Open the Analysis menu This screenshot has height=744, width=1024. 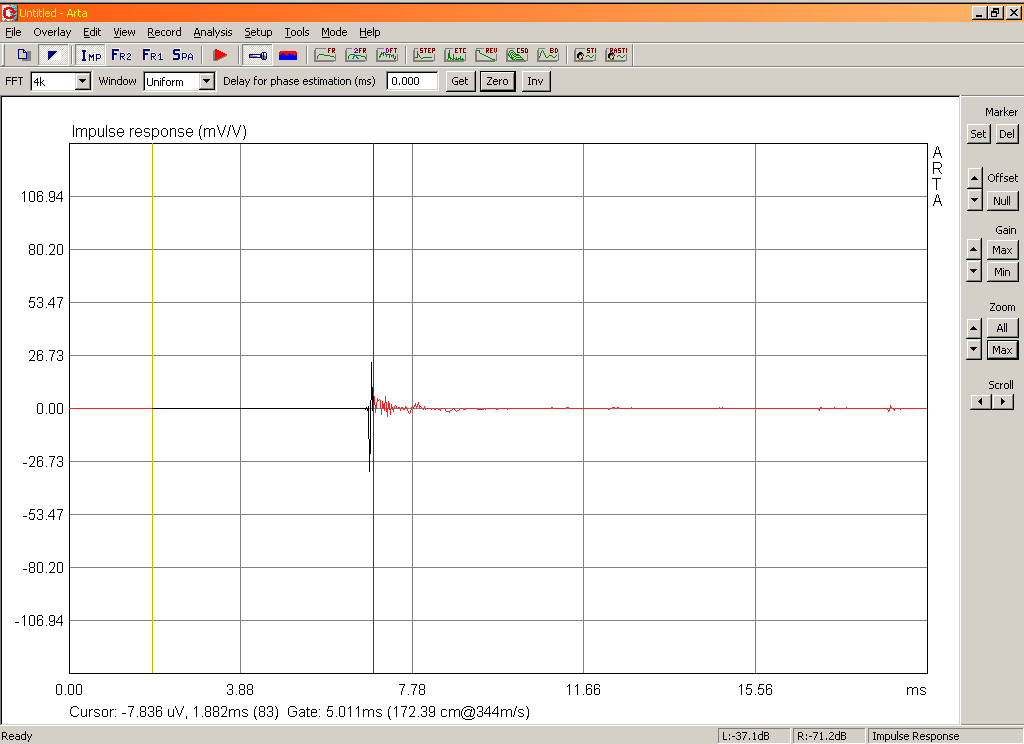(212, 32)
